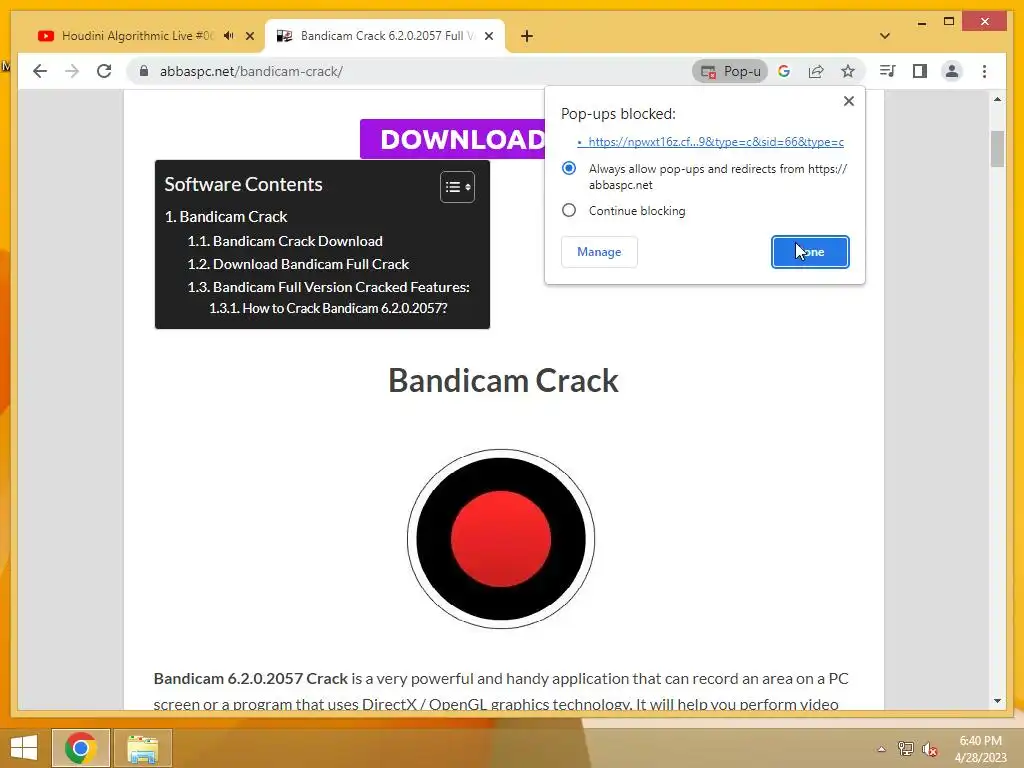Toggle the side panel icon
Image resolution: width=1024 pixels, height=768 pixels.
coord(920,71)
